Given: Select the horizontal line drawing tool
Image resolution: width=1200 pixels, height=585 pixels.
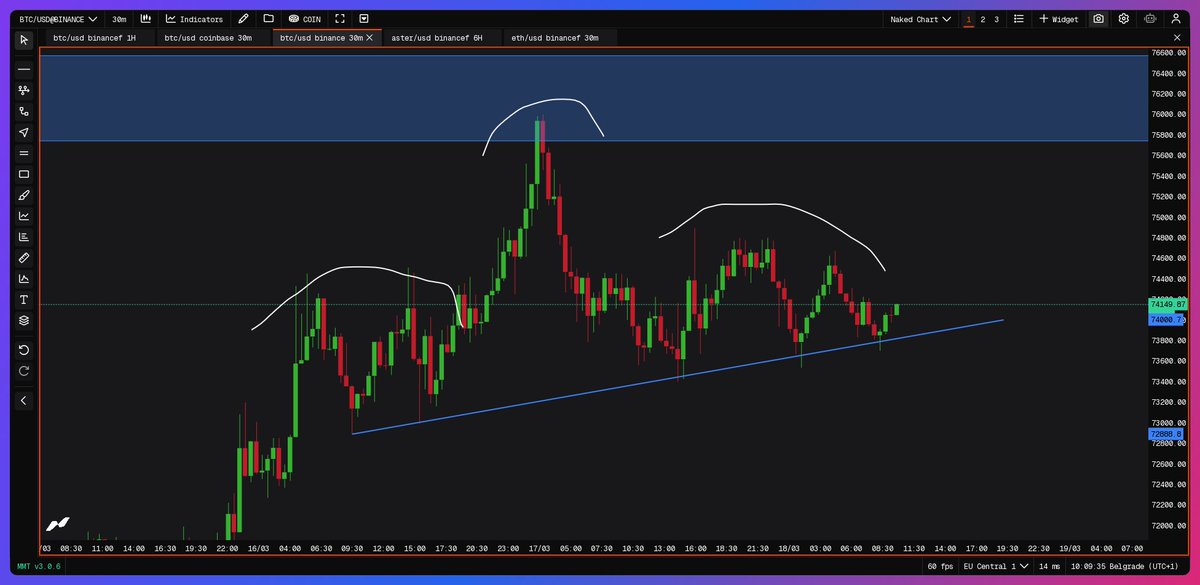Looking at the screenshot, I should (24, 69).
